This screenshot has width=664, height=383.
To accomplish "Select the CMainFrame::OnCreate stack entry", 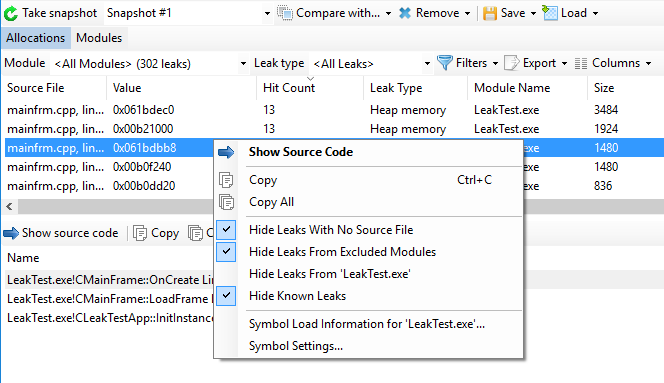I will click(x=109, y=280).
